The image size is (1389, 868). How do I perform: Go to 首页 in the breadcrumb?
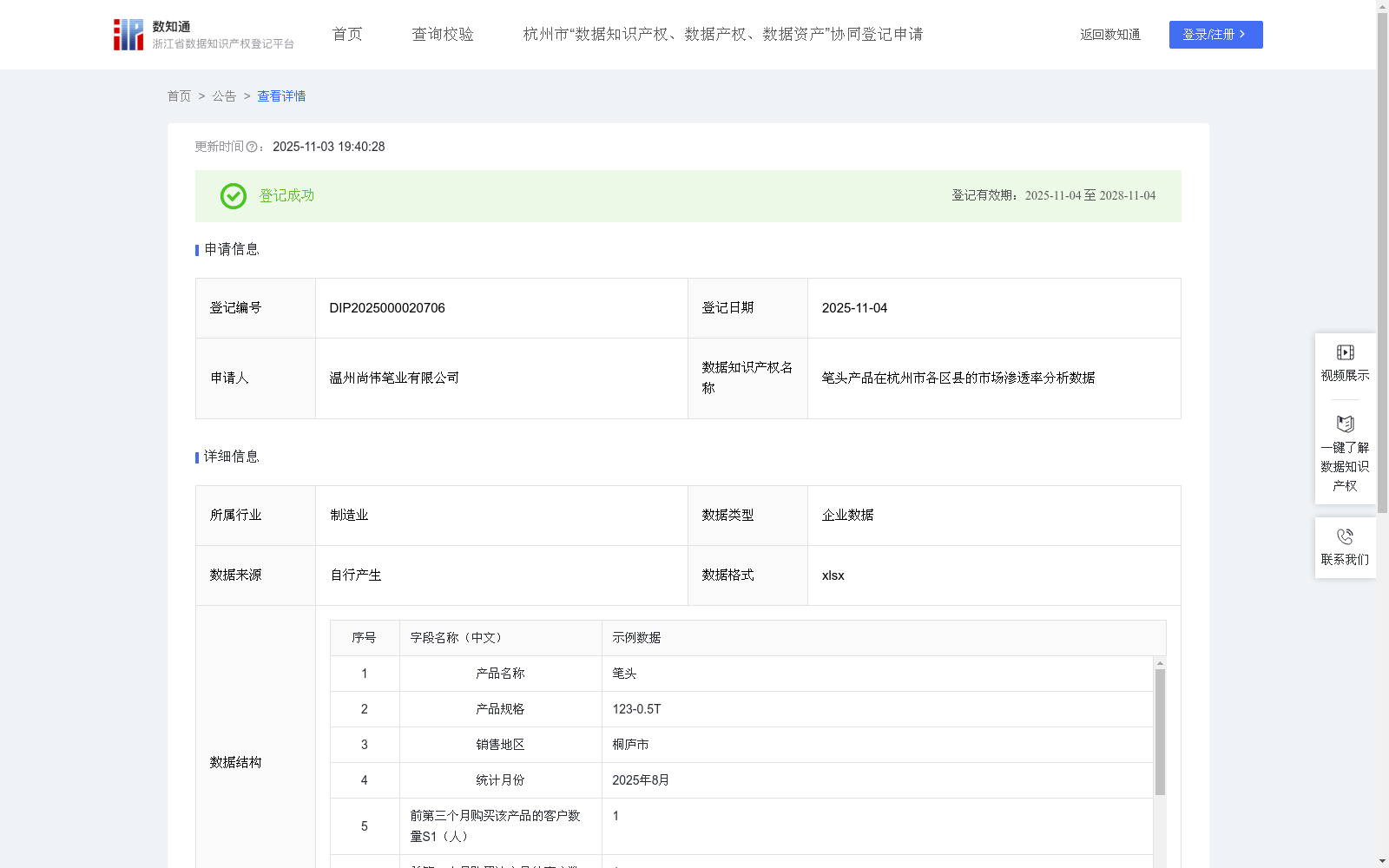(179, 96)
